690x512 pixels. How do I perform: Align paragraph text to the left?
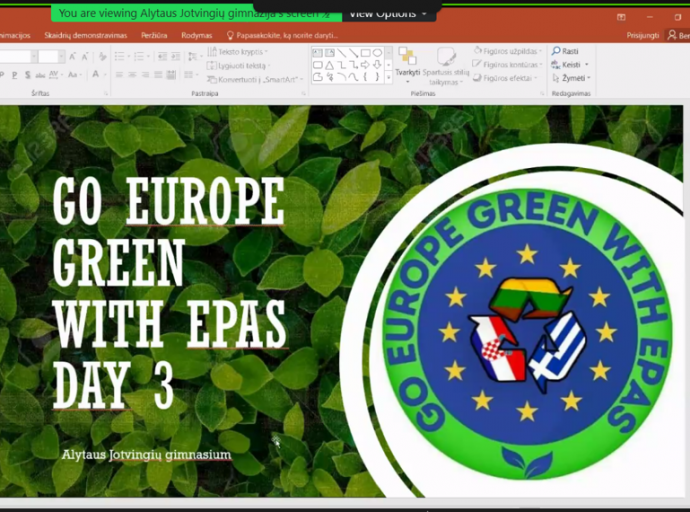point(119,75)
